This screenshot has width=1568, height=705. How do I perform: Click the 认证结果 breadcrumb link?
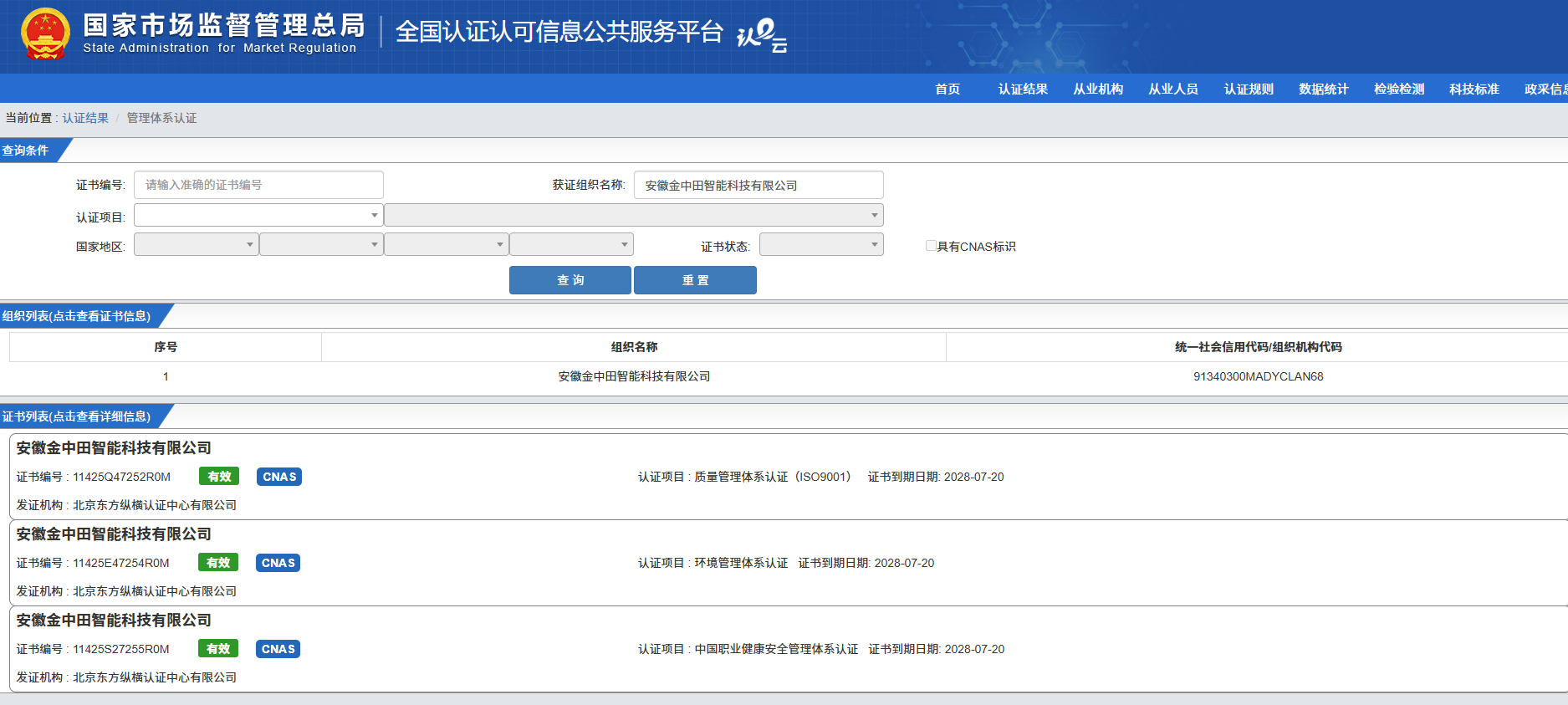pyautogui.click(x=85, y=118)
